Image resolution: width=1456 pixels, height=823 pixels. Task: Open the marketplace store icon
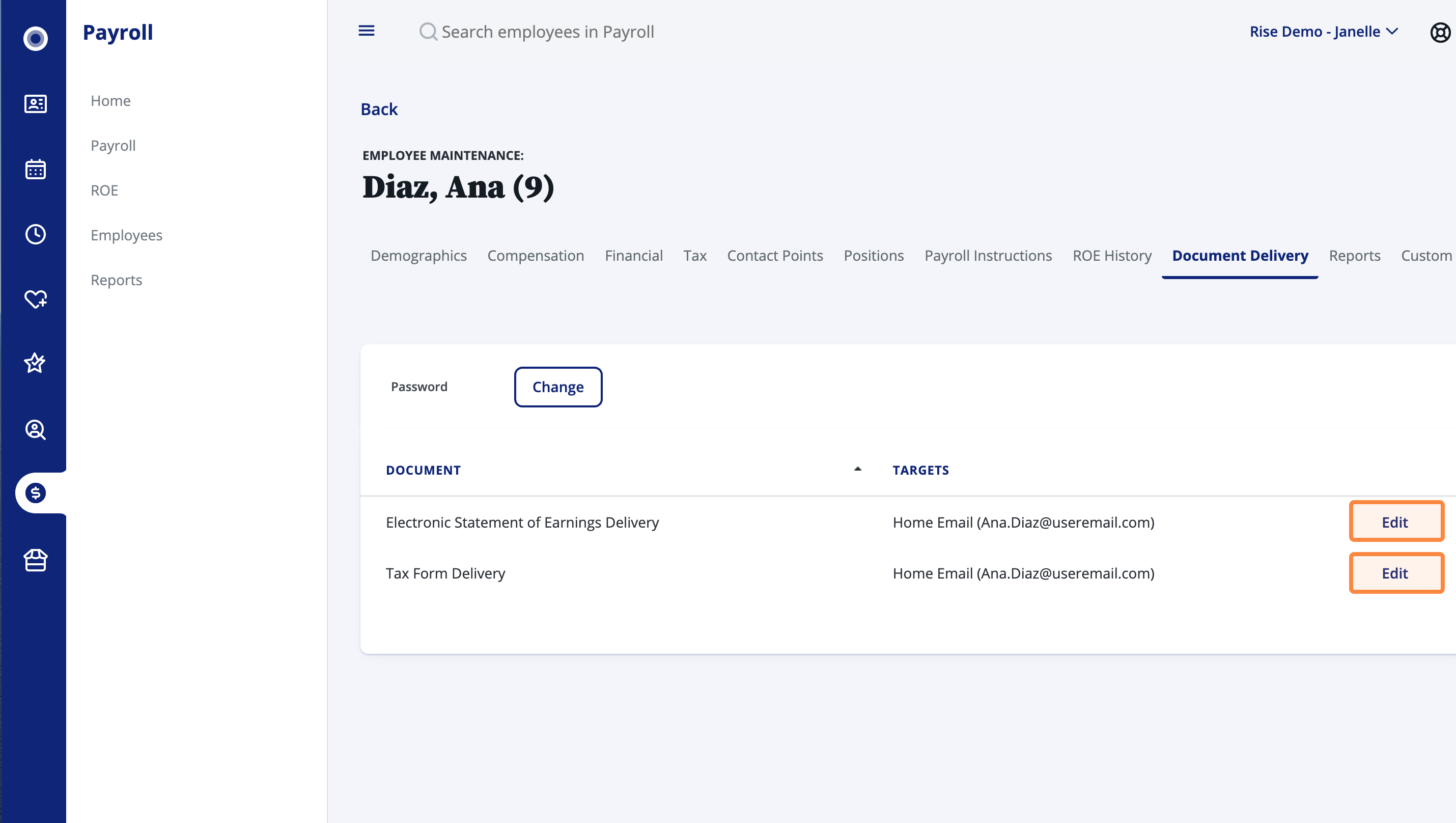tap(35, 560)
